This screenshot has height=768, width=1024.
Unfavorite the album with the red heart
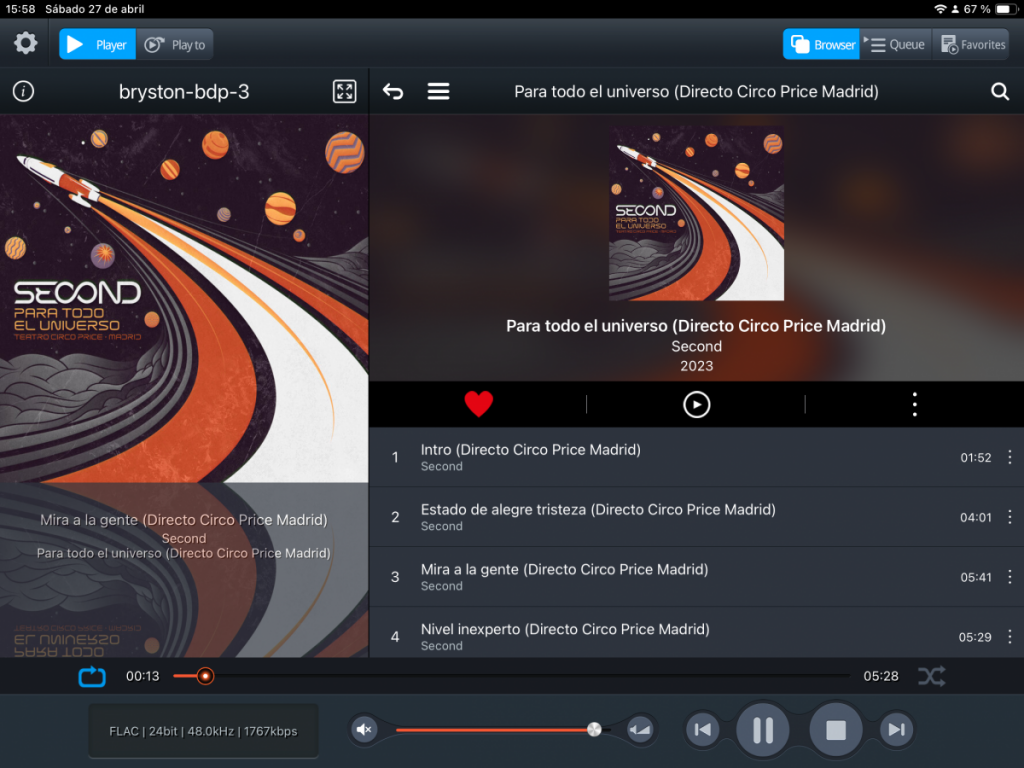[479, 404]
